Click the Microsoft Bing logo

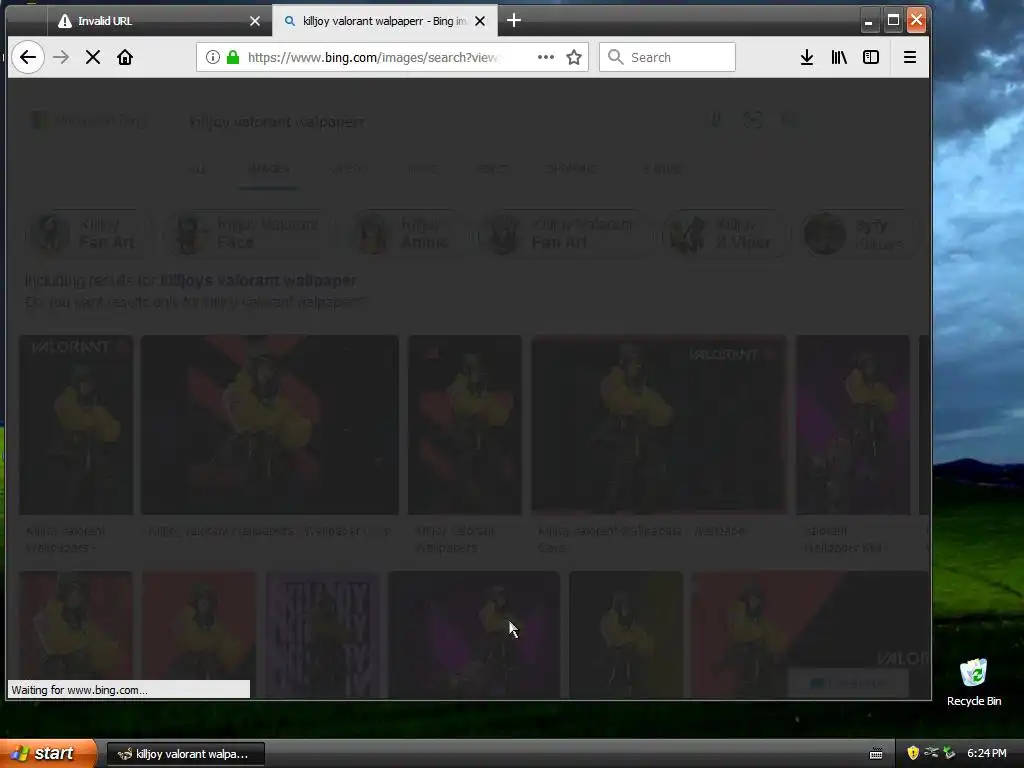click(90, 121)
